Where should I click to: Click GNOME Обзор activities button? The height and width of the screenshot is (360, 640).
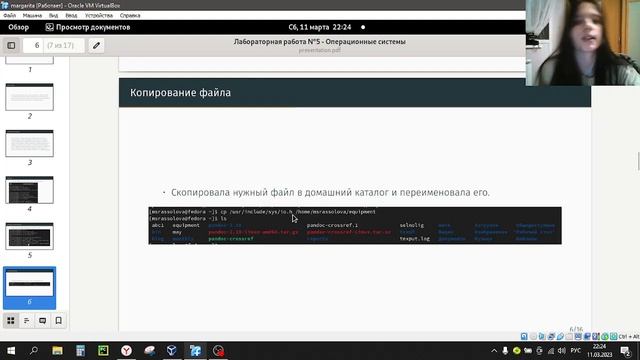point(18,27)
